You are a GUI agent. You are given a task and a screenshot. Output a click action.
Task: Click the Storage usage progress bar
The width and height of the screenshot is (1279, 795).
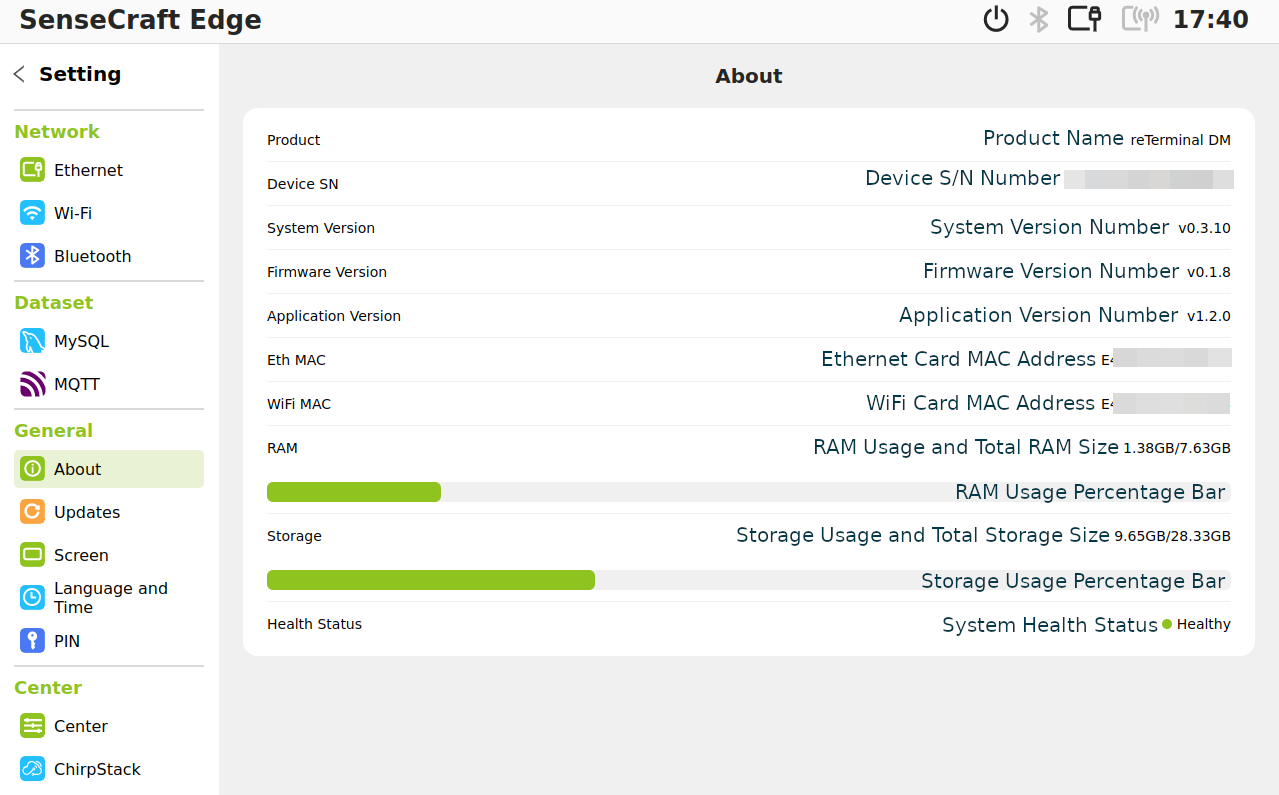click(749, 580)
